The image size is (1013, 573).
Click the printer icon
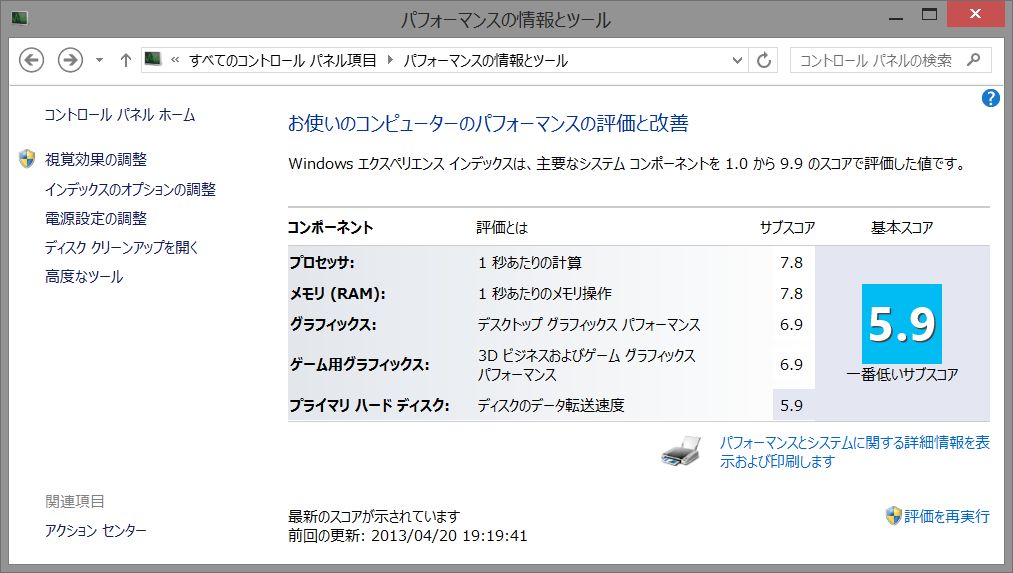point(682,451)
